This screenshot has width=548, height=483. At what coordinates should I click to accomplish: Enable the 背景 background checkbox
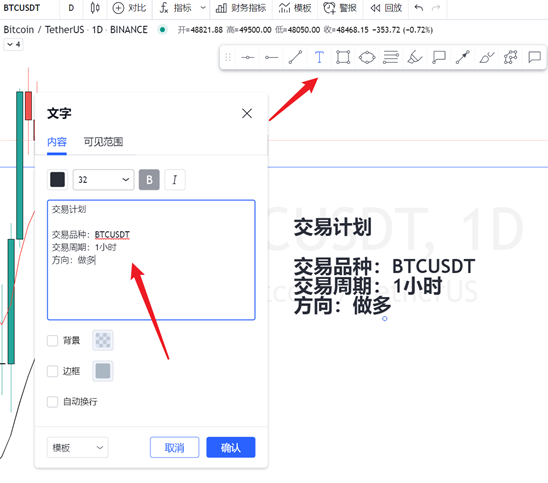tap(52, 340)
